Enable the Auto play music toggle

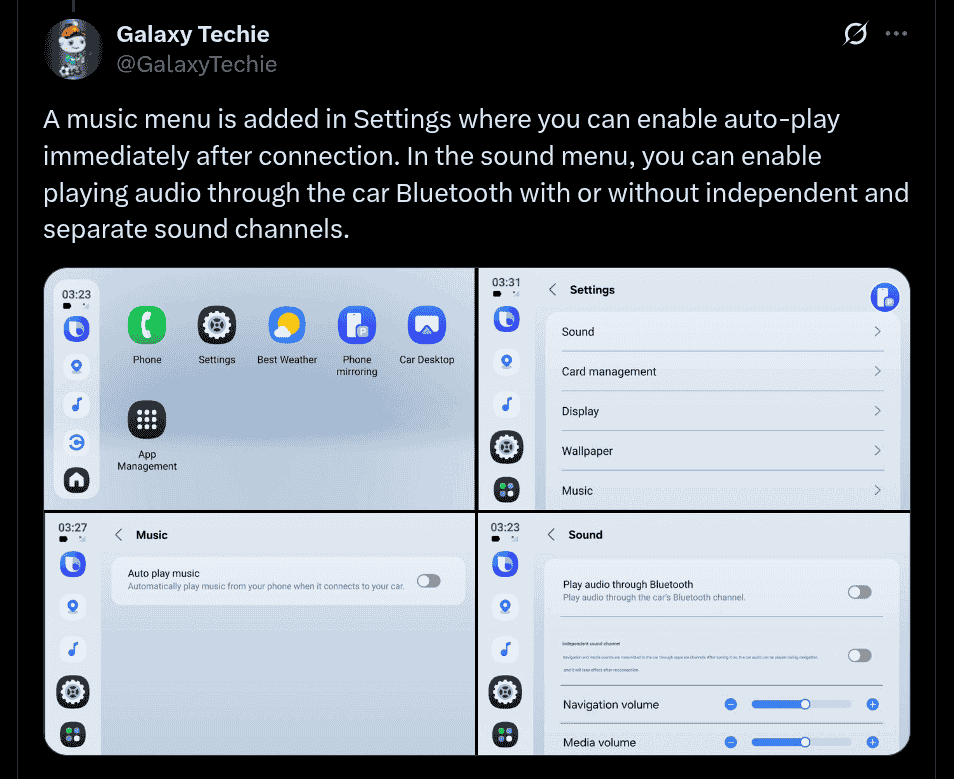(x=428, y=581)
